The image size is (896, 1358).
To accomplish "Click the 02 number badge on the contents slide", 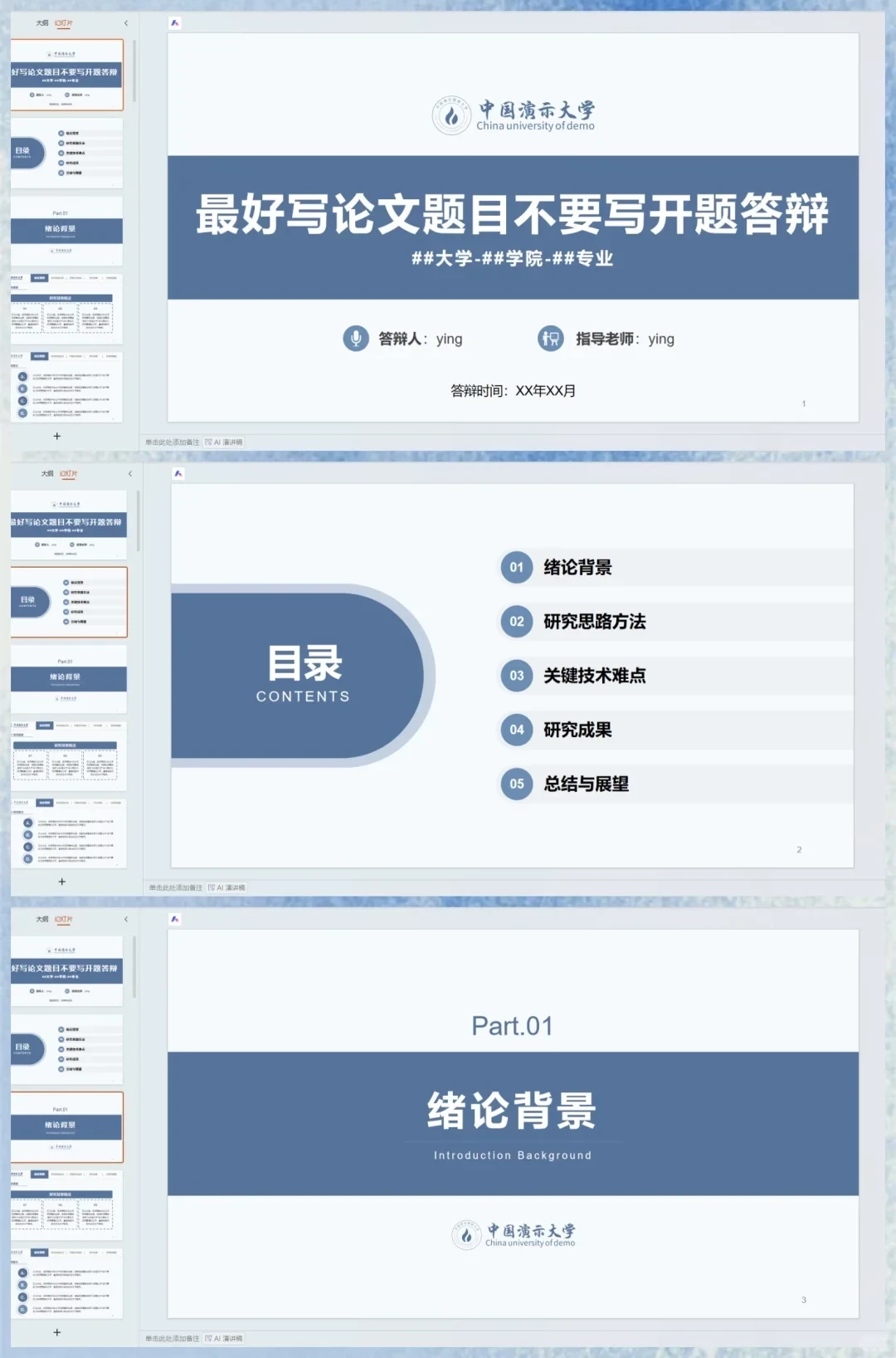I will click(x=517, y=622).
